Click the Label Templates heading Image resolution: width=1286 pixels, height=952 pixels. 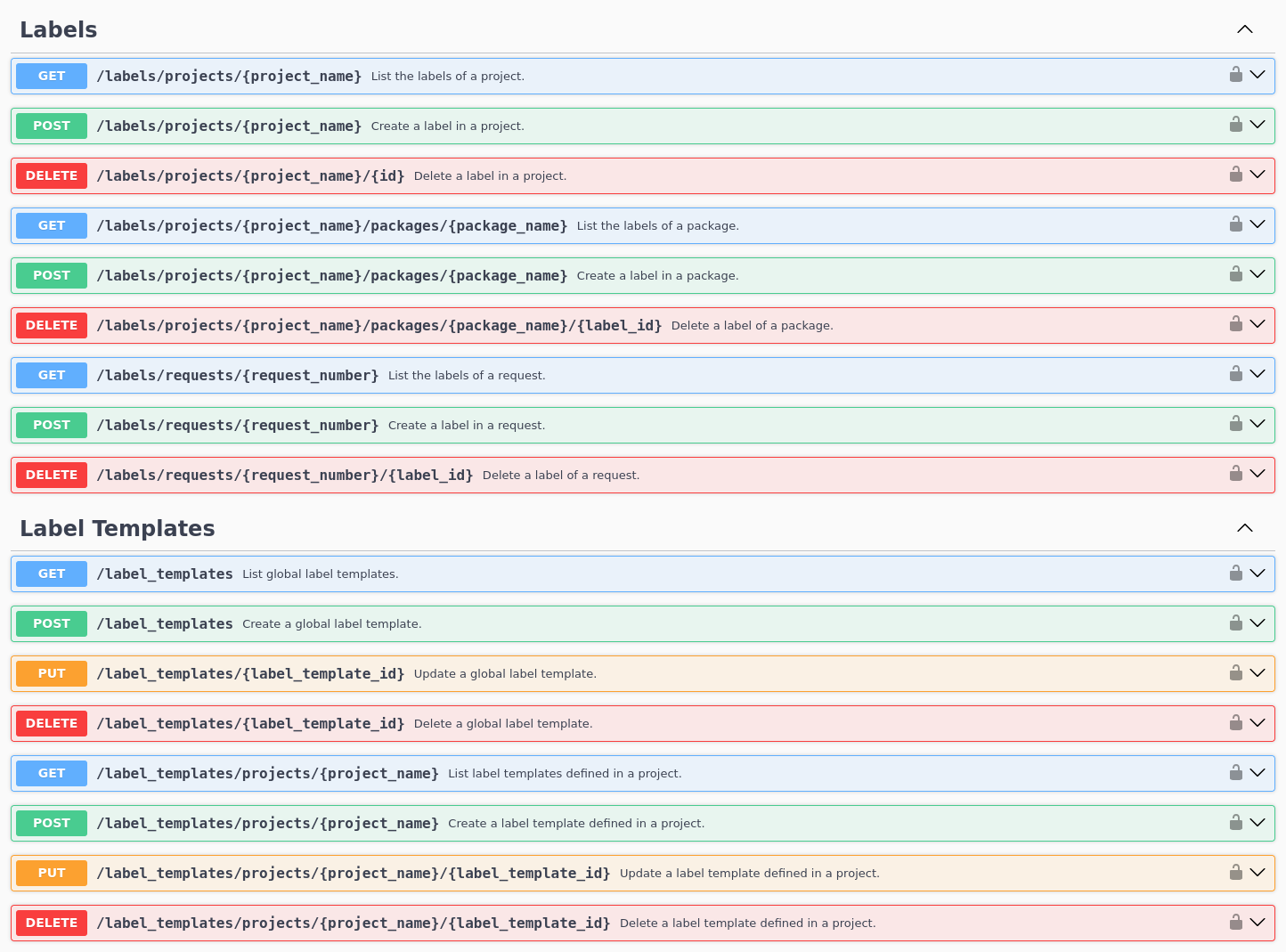coord(118,528)
